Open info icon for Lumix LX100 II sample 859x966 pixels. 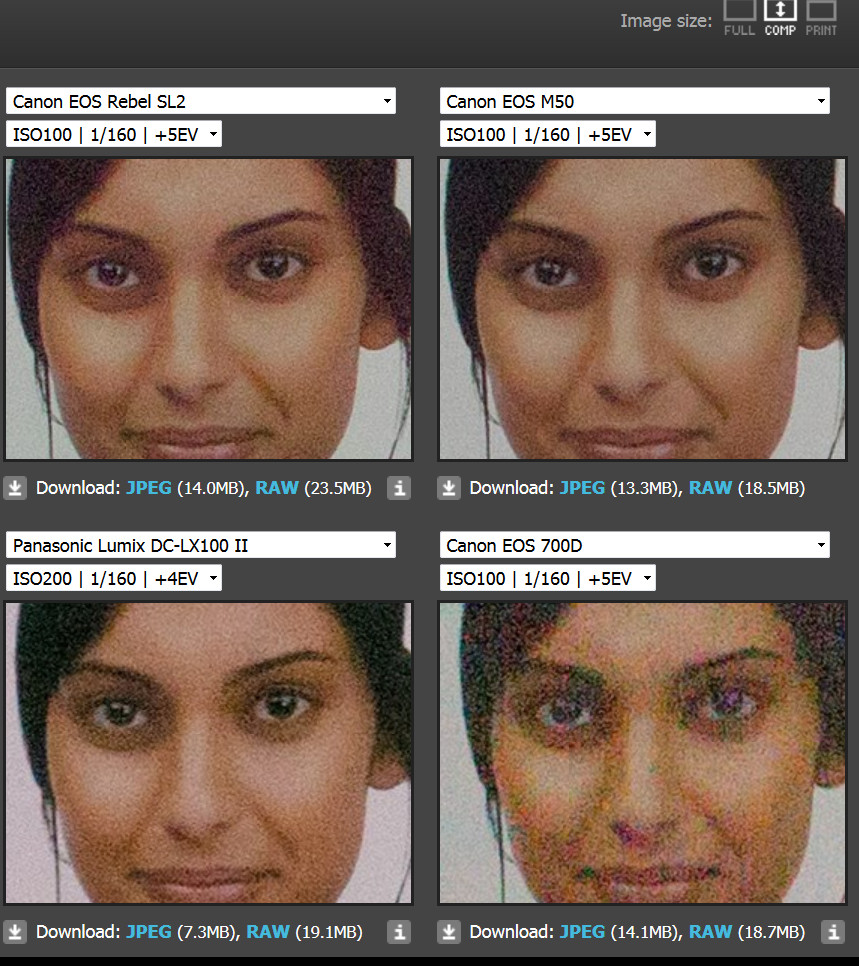click(x=399, y=932)
